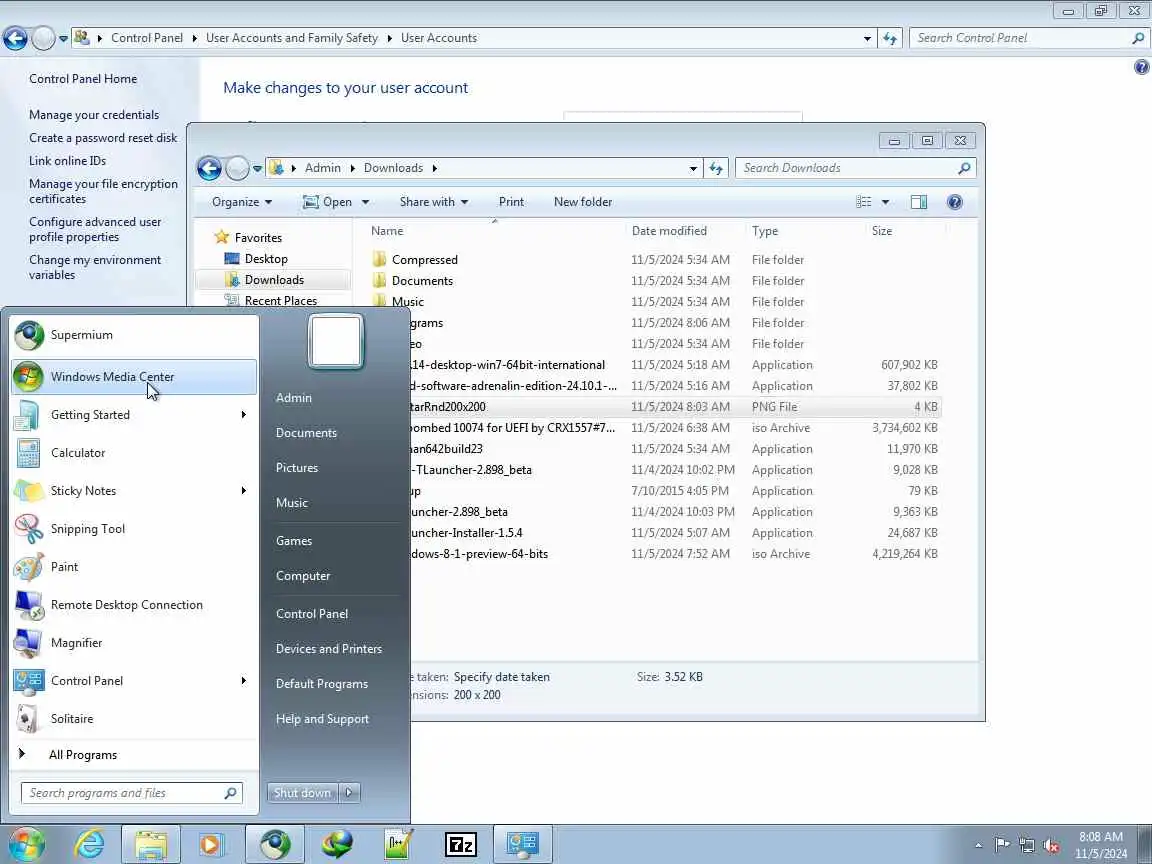Open Documents in Start menu right pane
Image resolution: width=1152 pixels, height=864 pixels.
pos(306,433)
